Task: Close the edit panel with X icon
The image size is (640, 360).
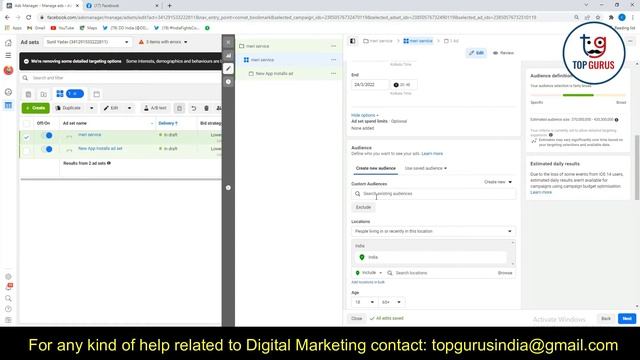Action: click(x=228, y=42)
